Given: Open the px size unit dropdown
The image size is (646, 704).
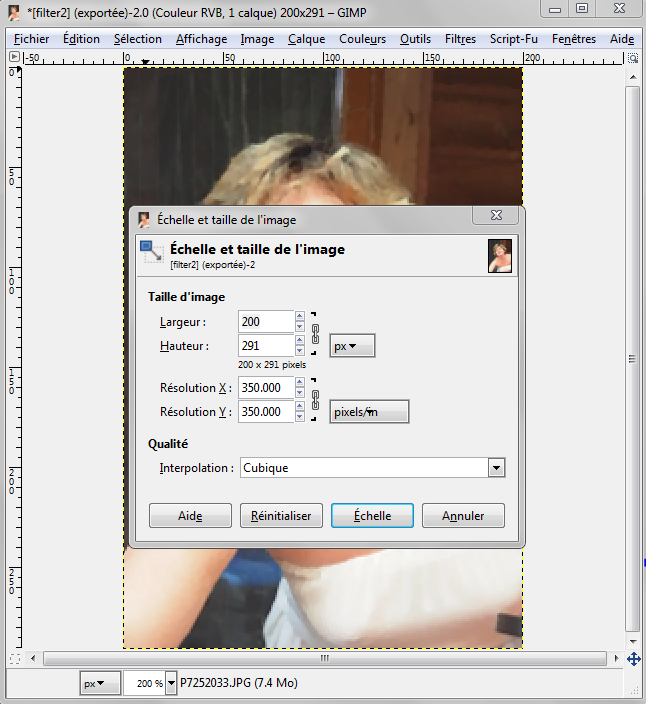Looking at the screenshot, I should [352, 346].
